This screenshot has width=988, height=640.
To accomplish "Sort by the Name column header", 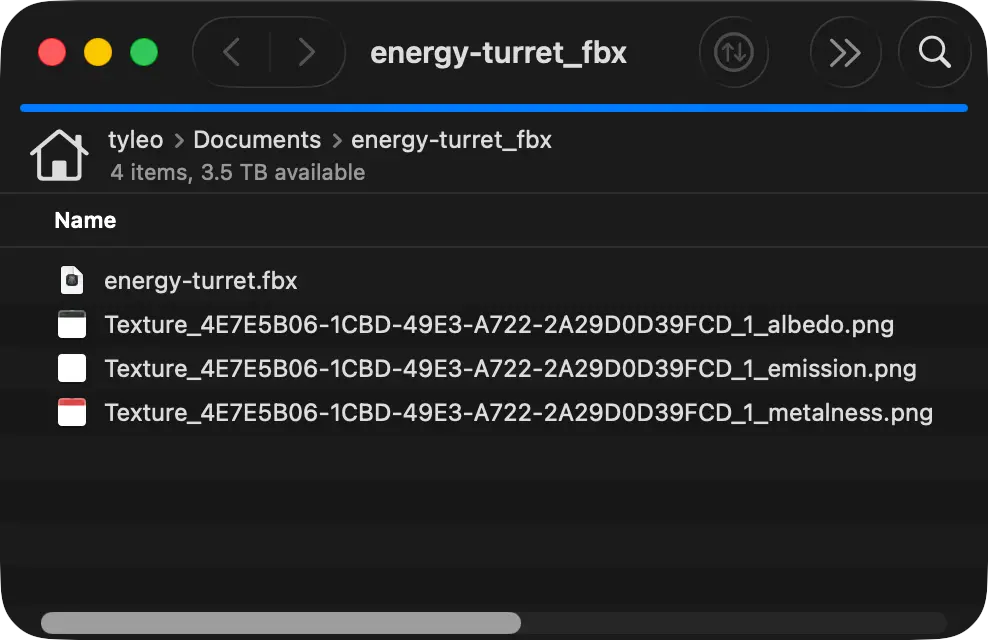I will coord(85,221).
